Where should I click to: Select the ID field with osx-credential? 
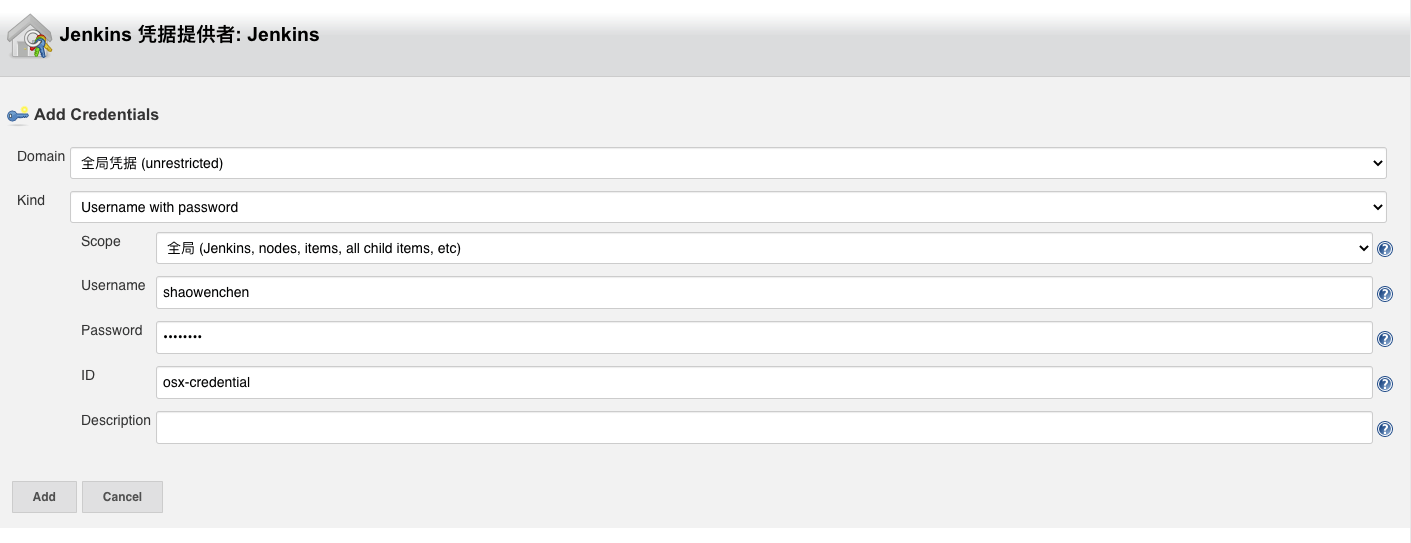coord(764,382)
